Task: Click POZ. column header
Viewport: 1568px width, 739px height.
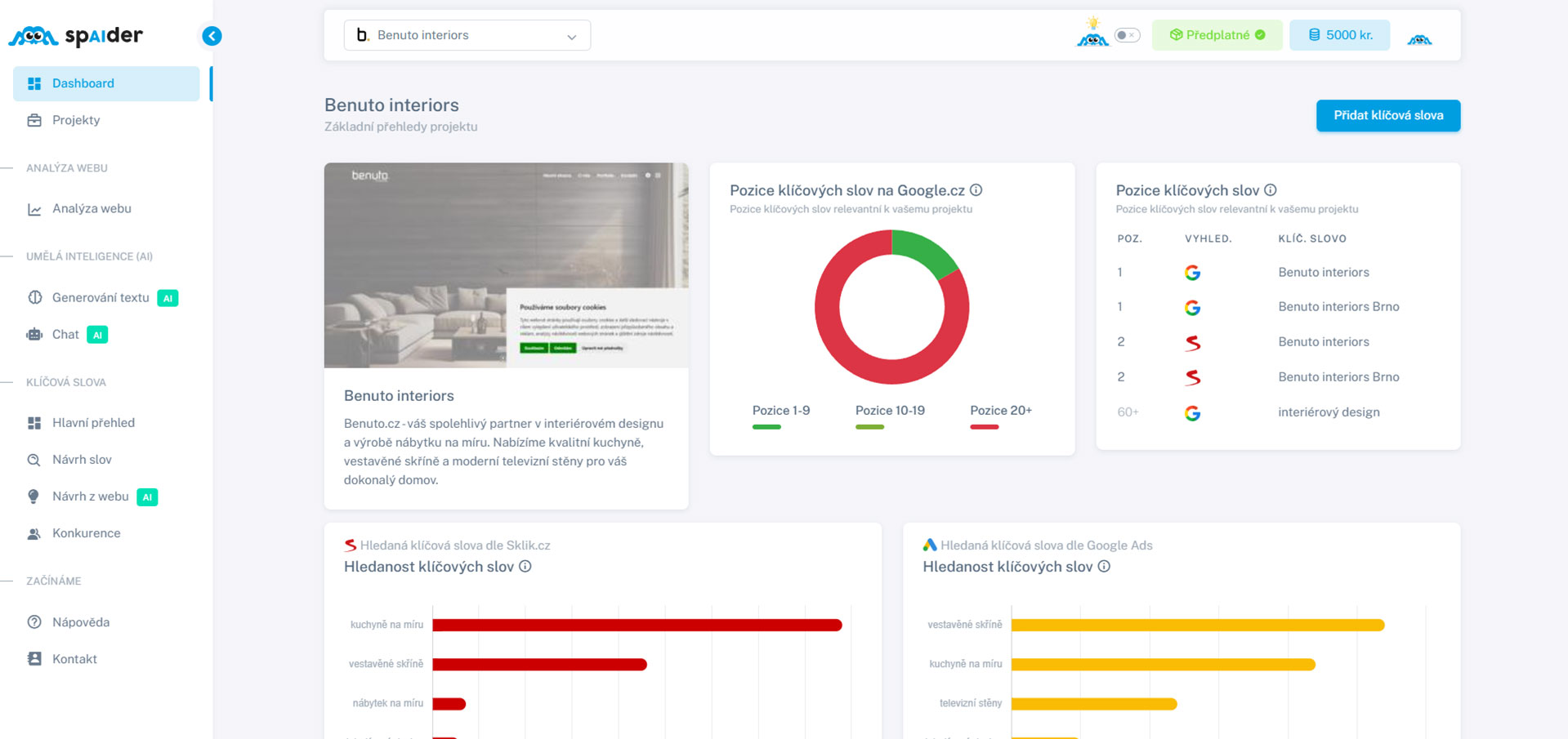Action: click(x=1129, y=238)
